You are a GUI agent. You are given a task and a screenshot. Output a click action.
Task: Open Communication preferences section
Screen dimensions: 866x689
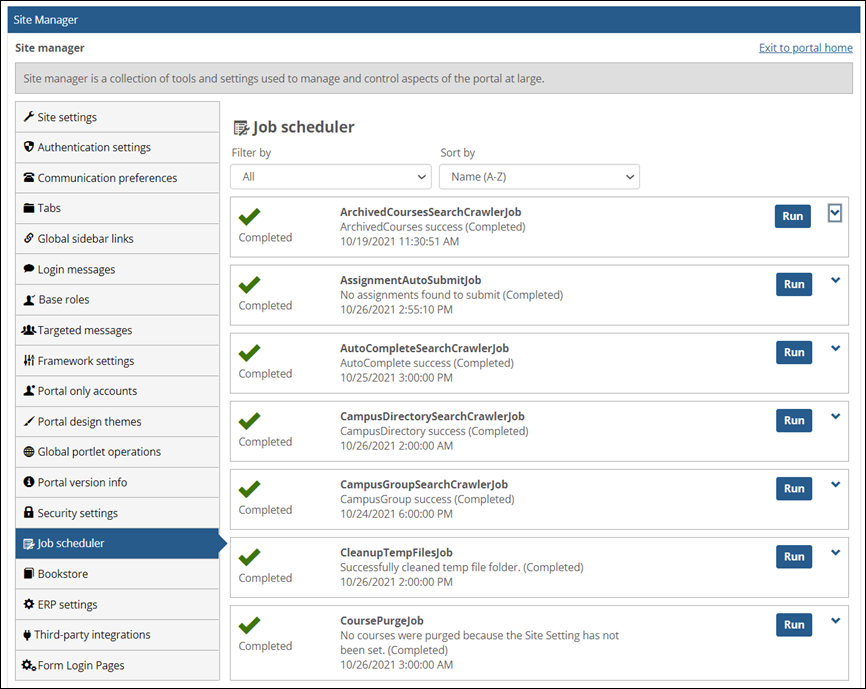click(118, 178)
